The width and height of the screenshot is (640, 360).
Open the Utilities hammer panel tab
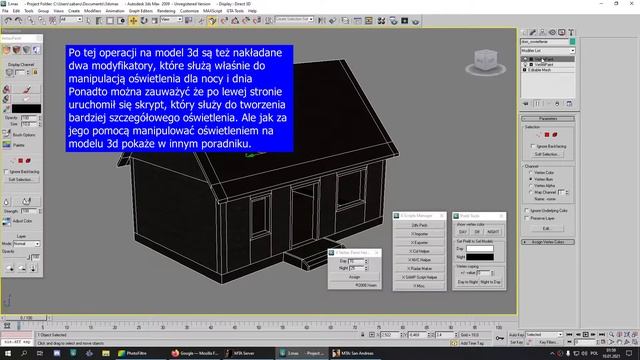point(571,32)
